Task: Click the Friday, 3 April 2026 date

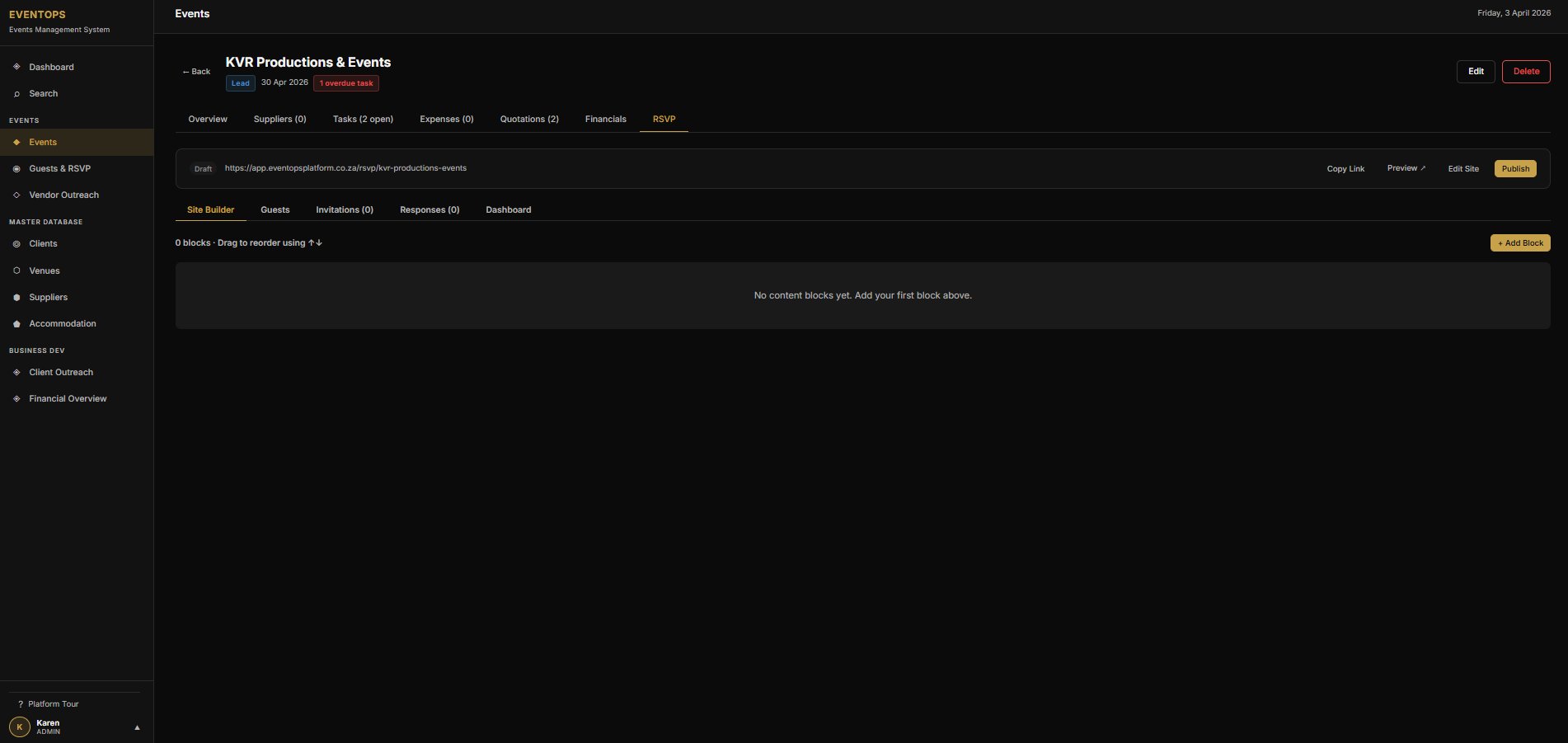Action: tap(1514, 13)
